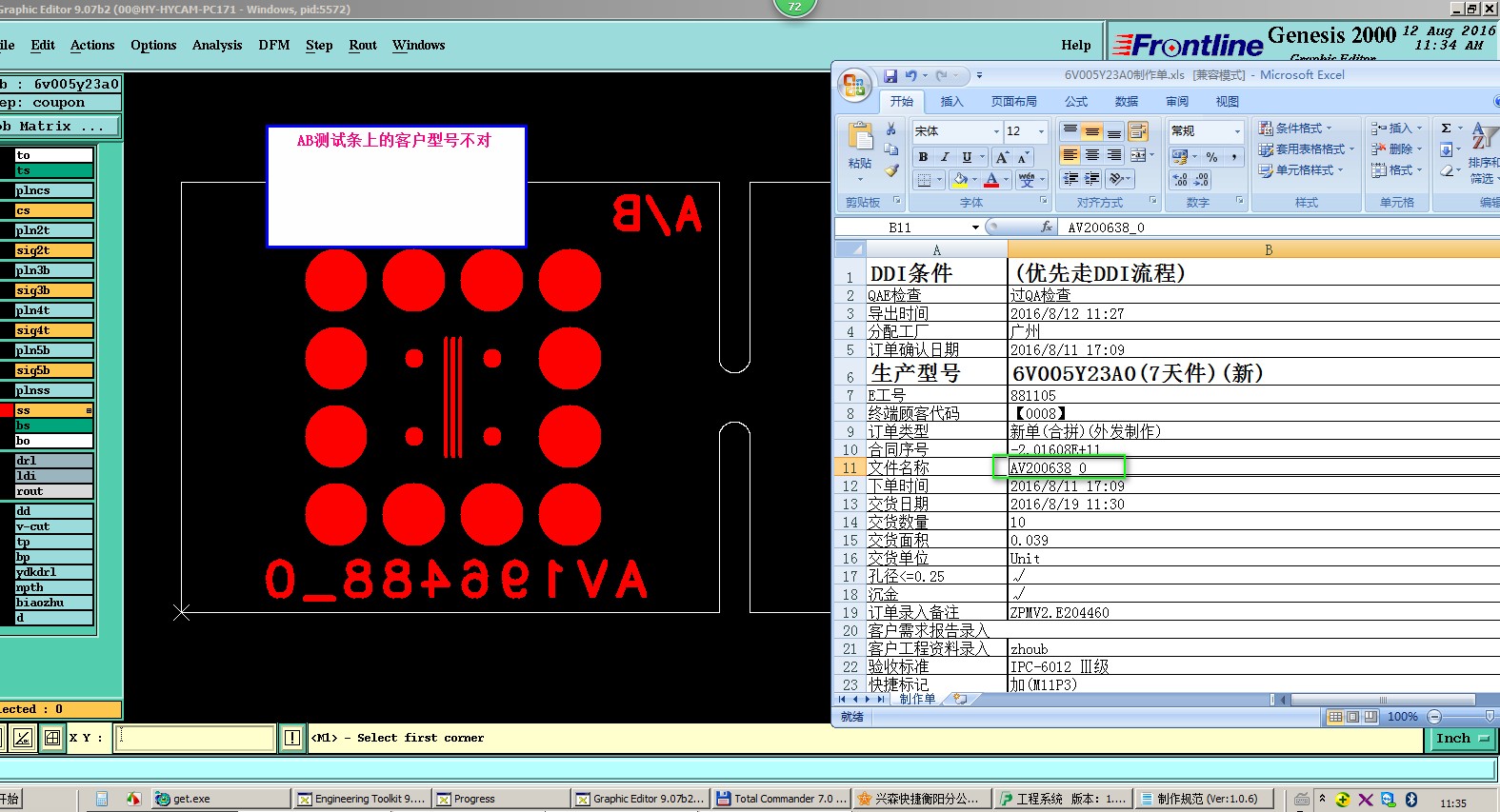Apply percent style number format
Viewport: 1500px width, 812px height.
[x=1211, y=156]
